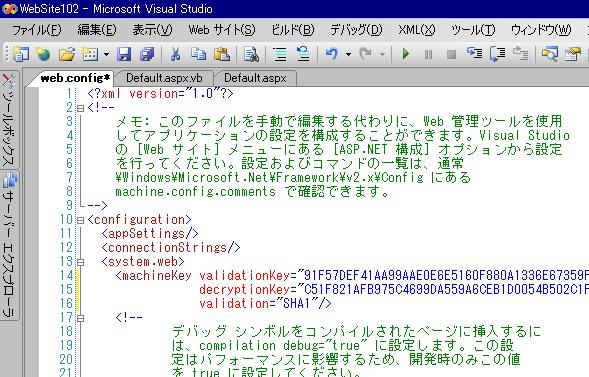589x377 pixels.
Task: Collapse the system.web element at line 13
Action: [80, 262]
